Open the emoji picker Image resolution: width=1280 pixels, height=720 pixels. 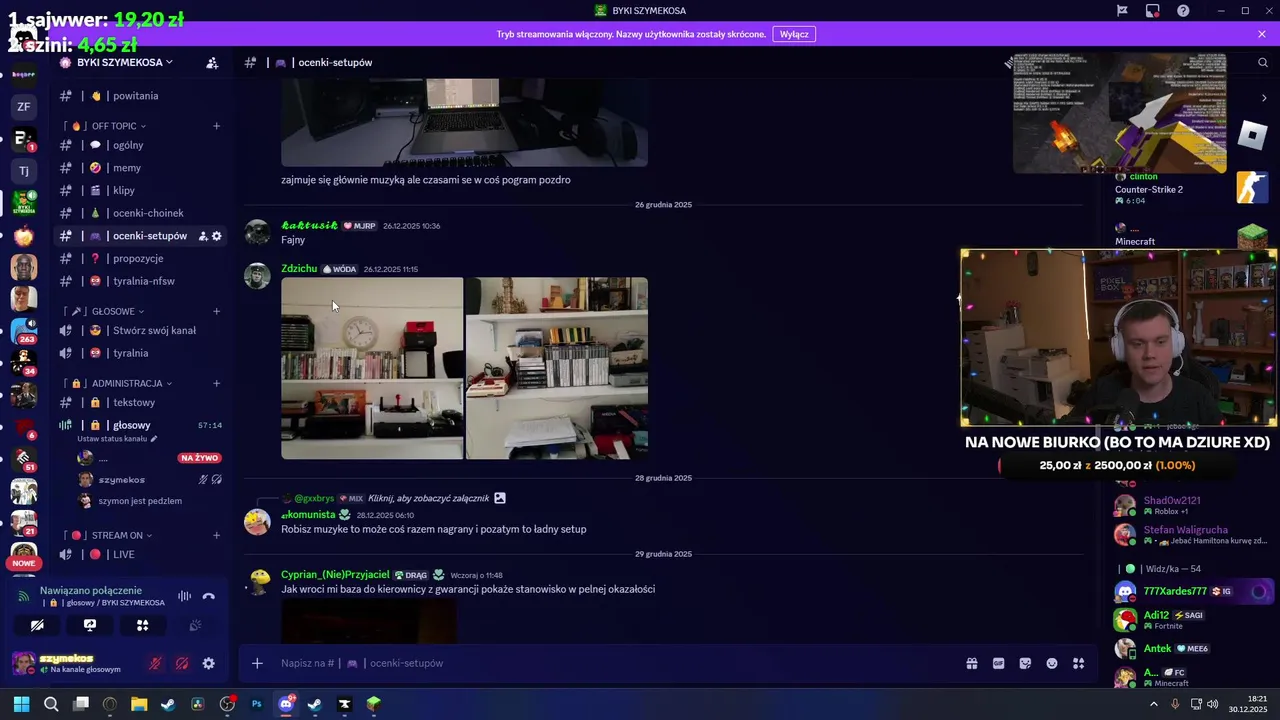[1052, 663]
